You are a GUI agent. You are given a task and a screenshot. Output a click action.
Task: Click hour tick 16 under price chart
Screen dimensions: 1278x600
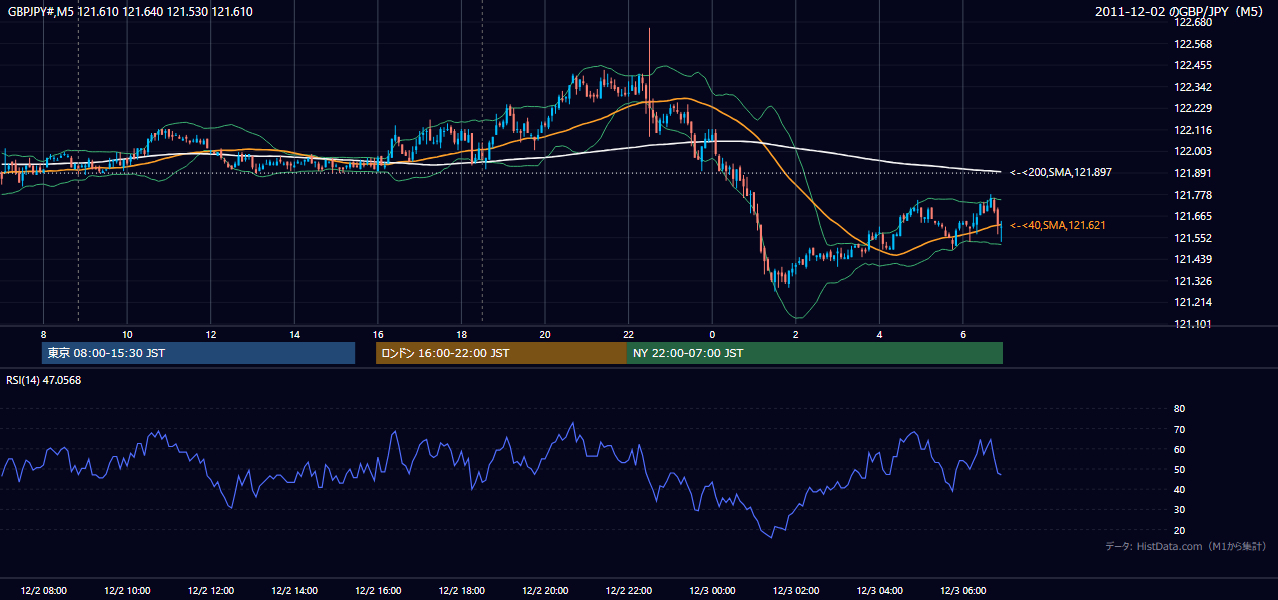coord(377,334)
